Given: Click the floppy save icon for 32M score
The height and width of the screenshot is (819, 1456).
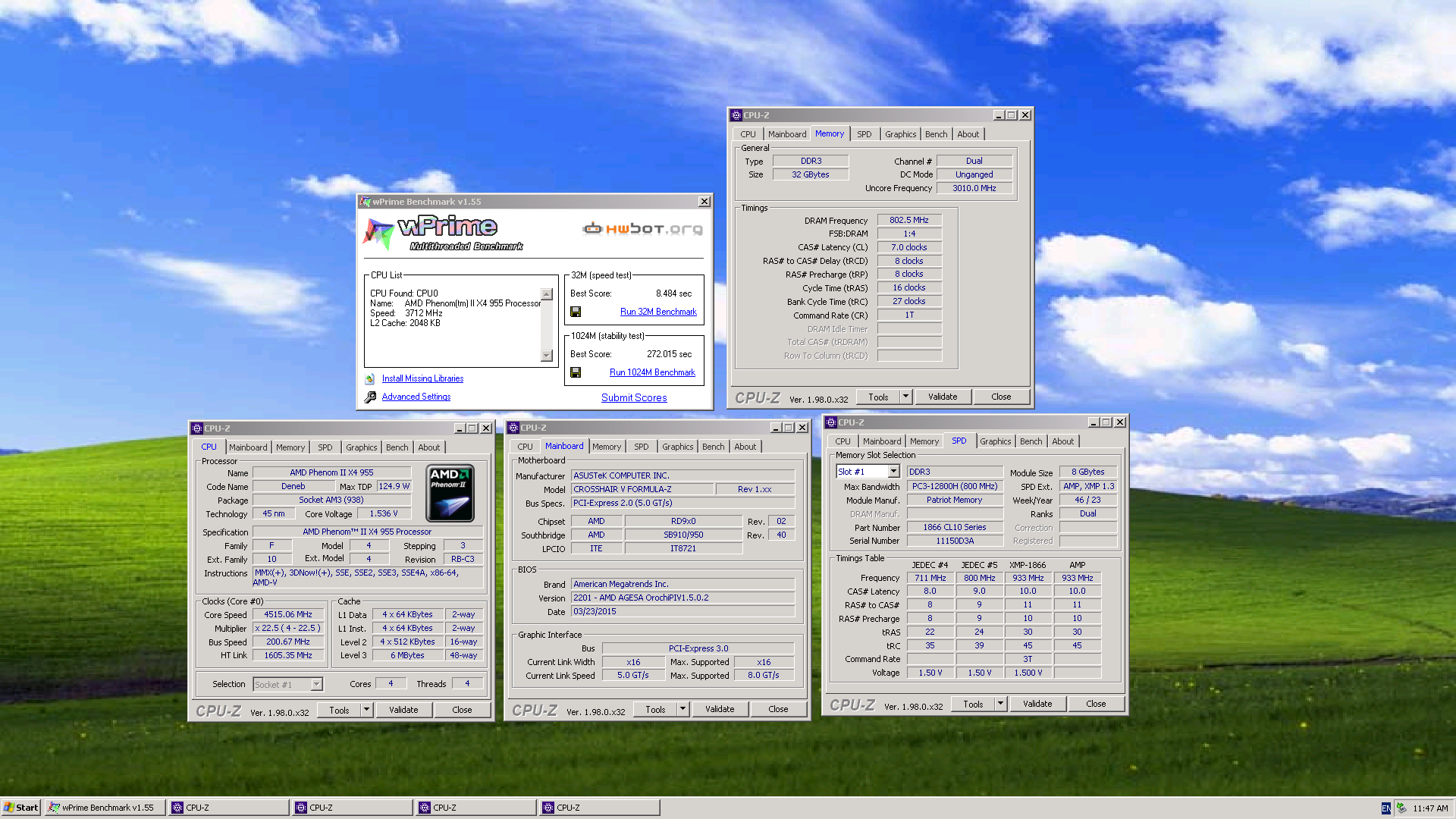Looking at the screenshot, I should tap(576, 312).
